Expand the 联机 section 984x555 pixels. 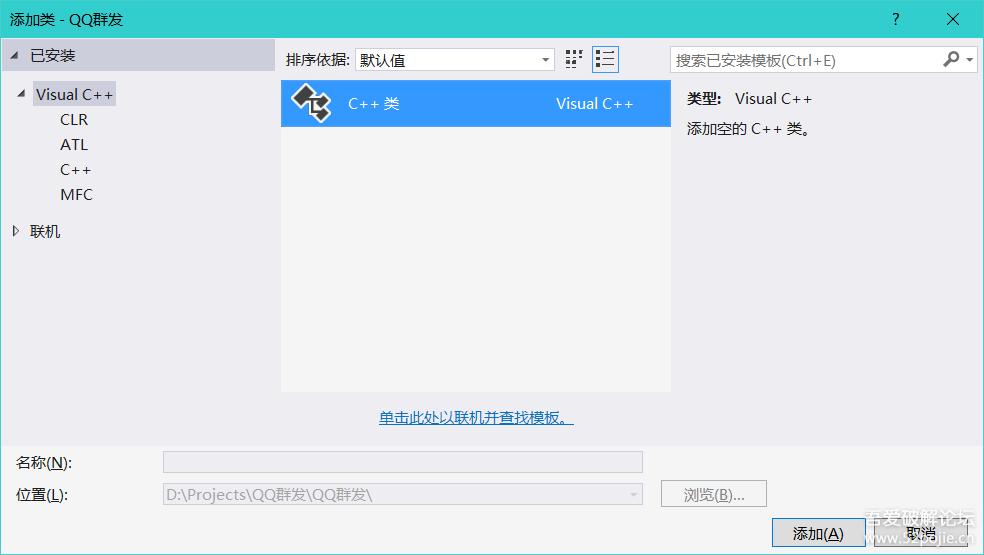click(x=16, y=231)
